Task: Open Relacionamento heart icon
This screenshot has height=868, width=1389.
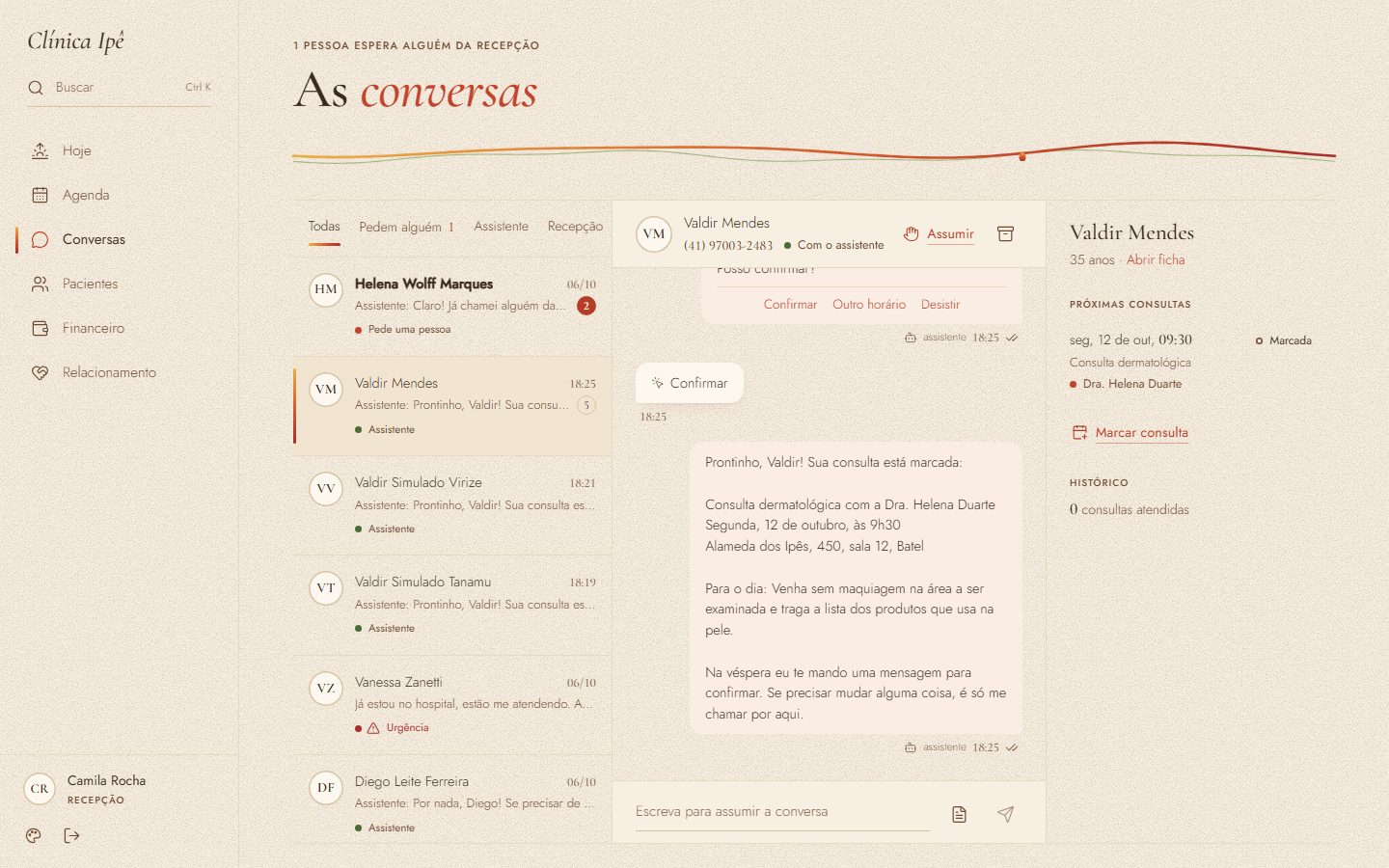Action: tap(40, 372)
